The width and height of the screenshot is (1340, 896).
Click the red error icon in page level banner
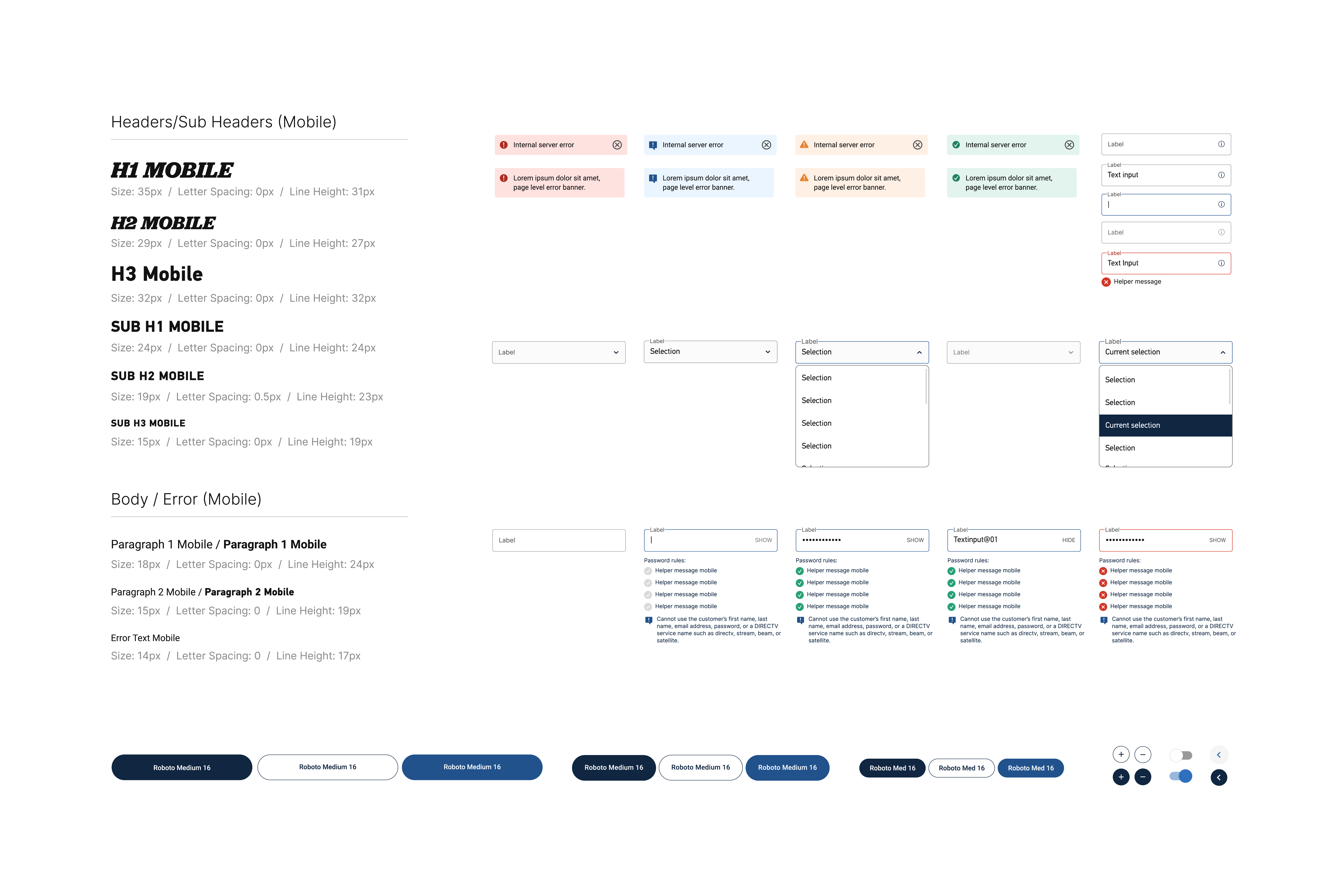(x=504, y=178)
